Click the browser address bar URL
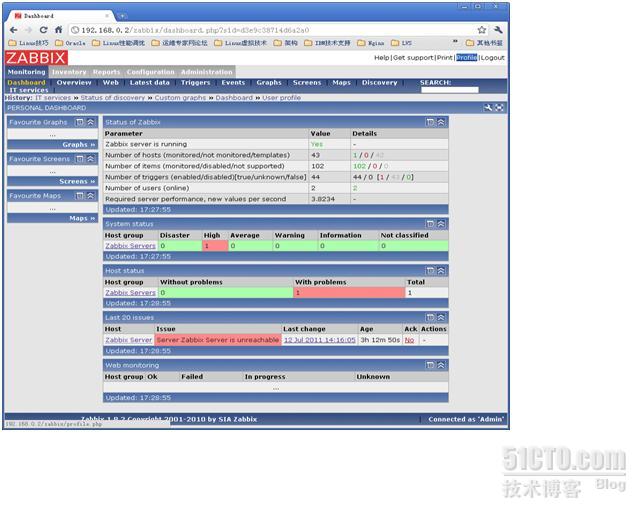The image size is (640, 512). pyautogui.click(x=195, y=30)
